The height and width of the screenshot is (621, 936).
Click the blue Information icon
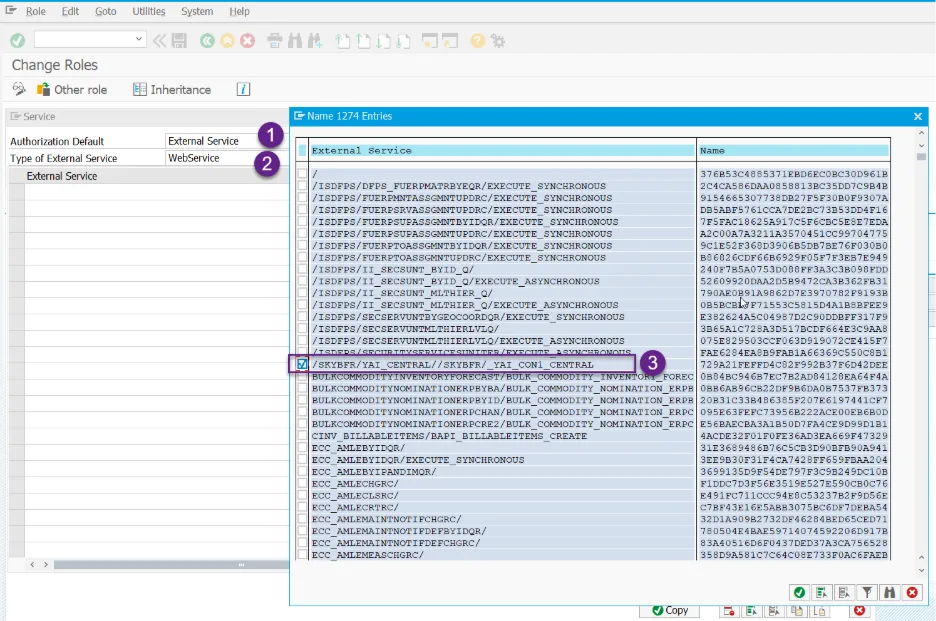(x=243, y=89)
